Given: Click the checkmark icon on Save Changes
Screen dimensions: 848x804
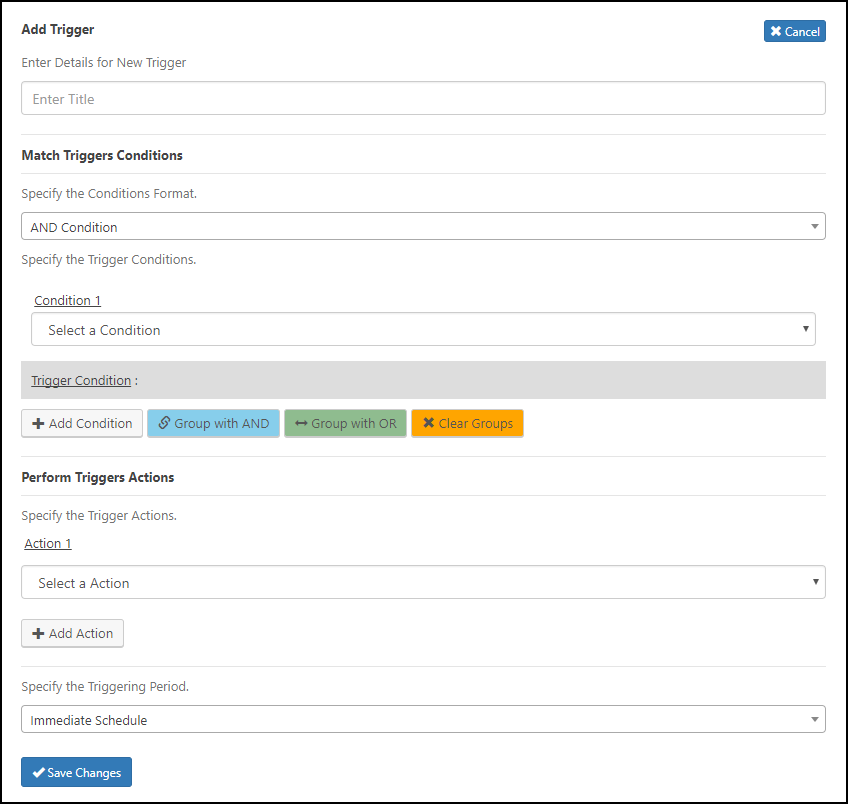Looking at the screenshot, I should pos(38,773).
